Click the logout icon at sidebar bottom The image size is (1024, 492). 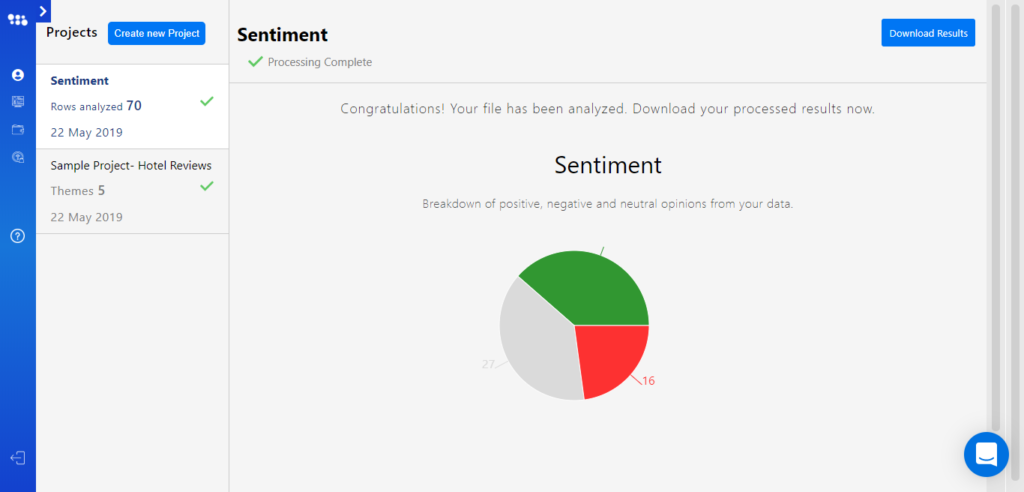coord(18,458)
